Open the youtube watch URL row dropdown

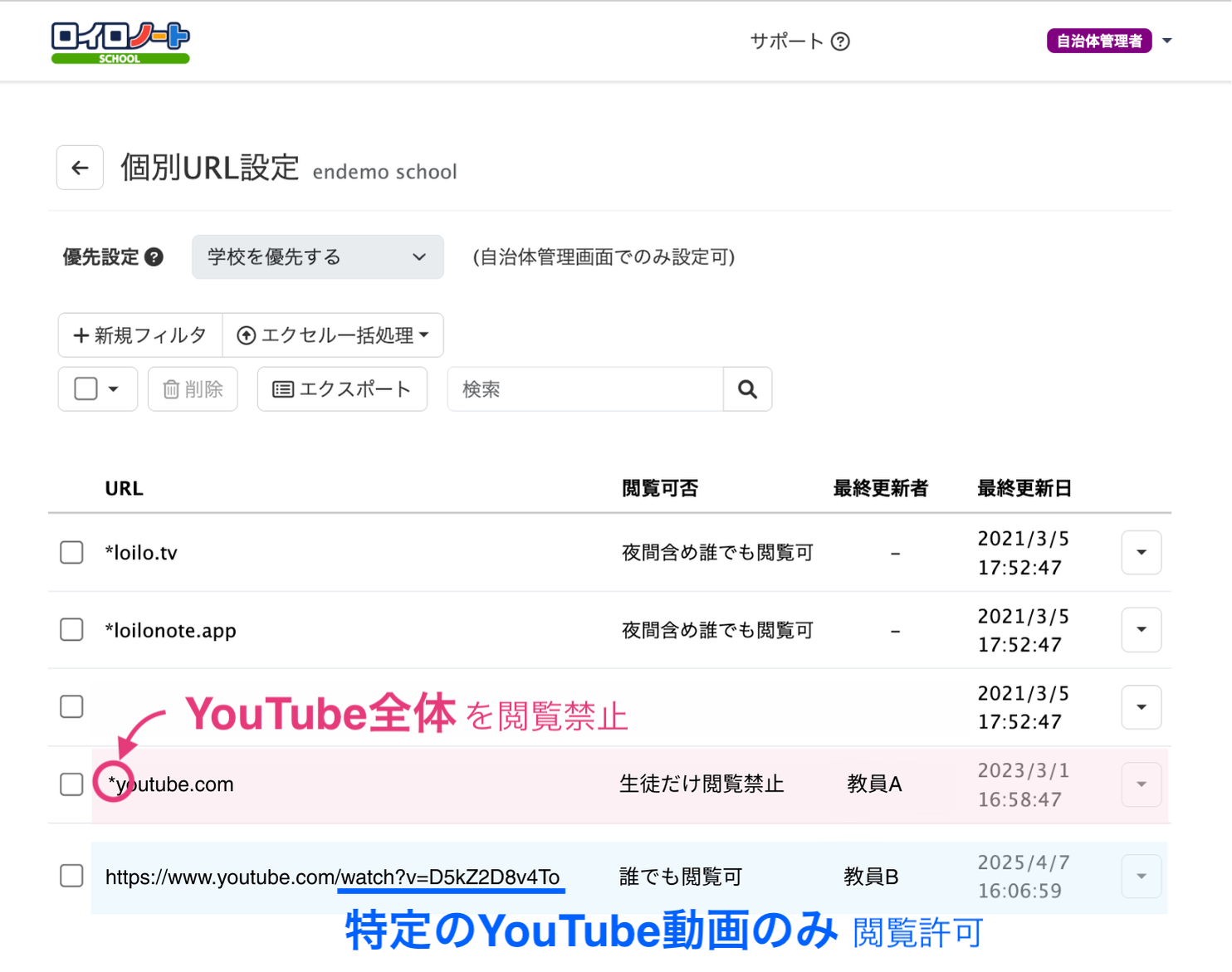click(x=1142, y=877)
